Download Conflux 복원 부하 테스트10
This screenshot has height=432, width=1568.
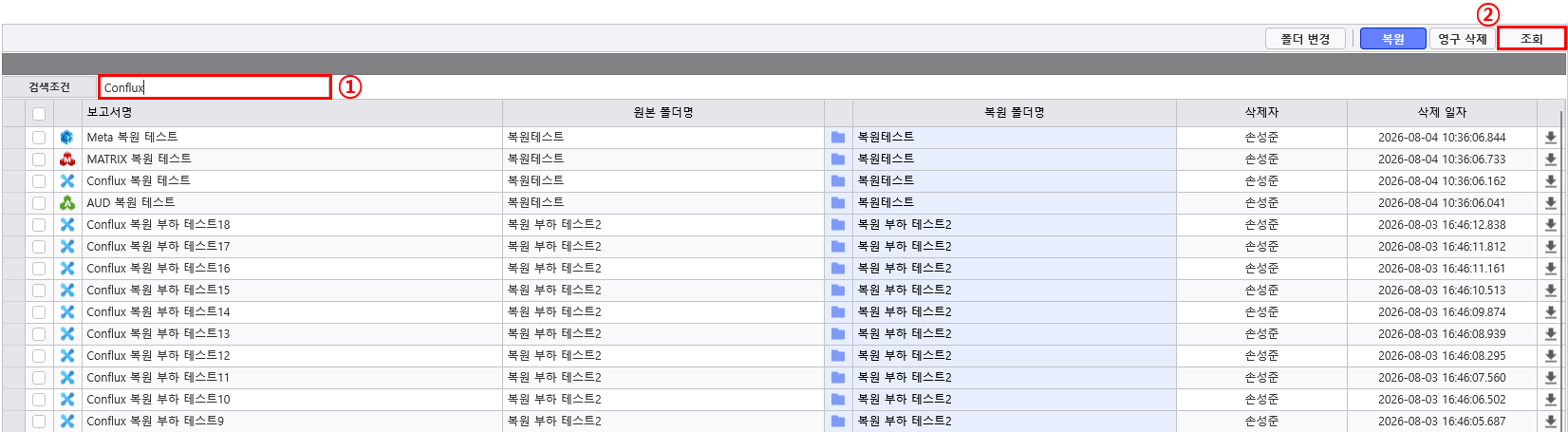[1551, 400]
